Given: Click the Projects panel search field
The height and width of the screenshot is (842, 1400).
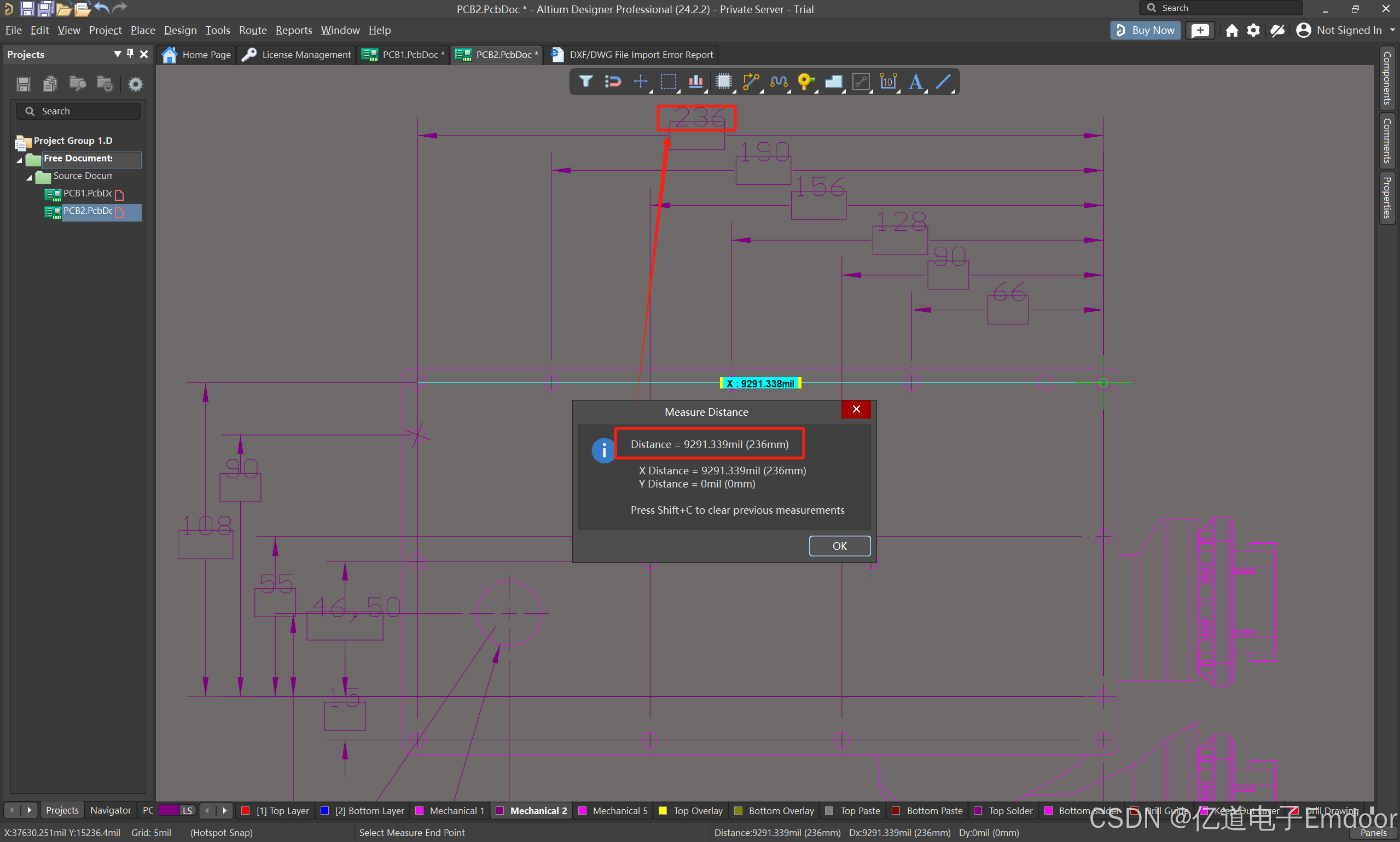Looking at the screenshot, I should pyautogui.click(x=79, y=111).
